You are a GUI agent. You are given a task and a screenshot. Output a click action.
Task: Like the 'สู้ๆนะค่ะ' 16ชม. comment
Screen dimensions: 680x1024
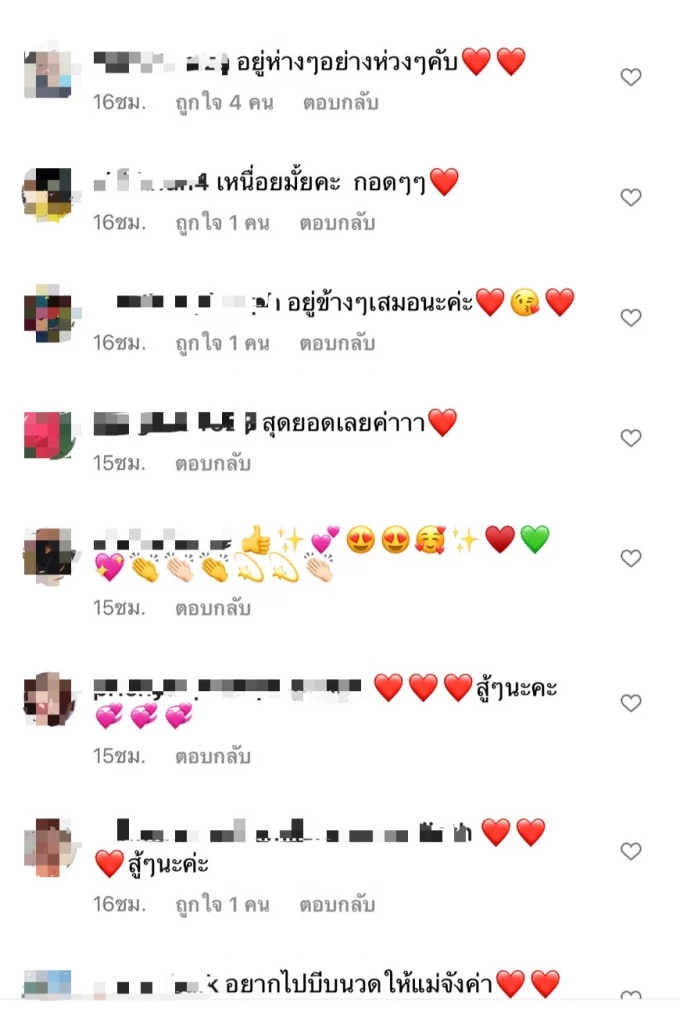[630, 851]
